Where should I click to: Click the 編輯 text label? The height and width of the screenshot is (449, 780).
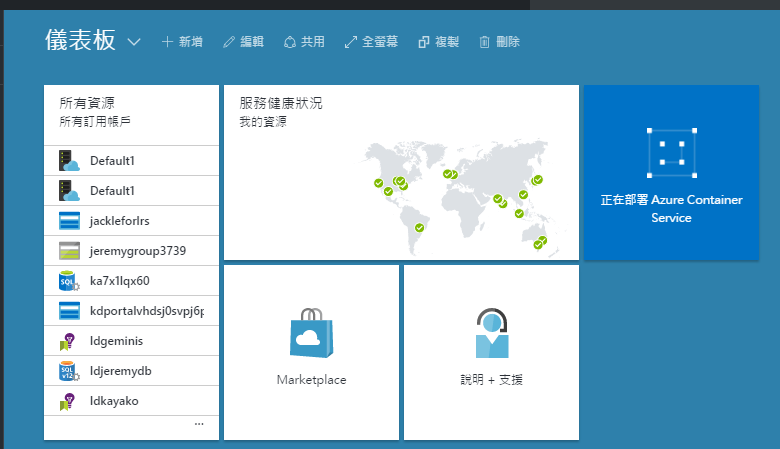[x=252, y=42]
